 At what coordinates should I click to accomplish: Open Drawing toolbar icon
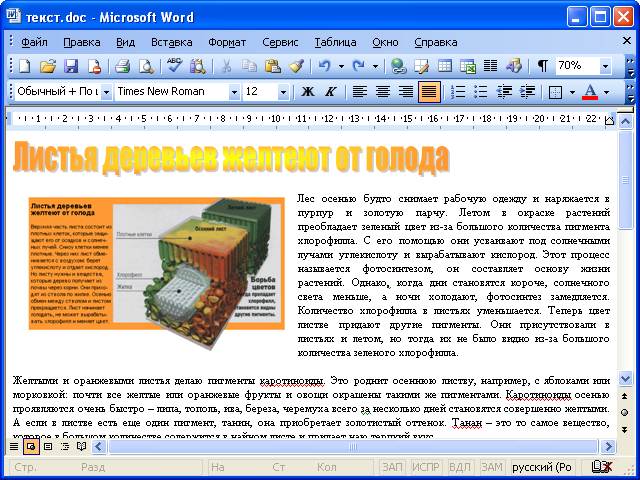514,66
